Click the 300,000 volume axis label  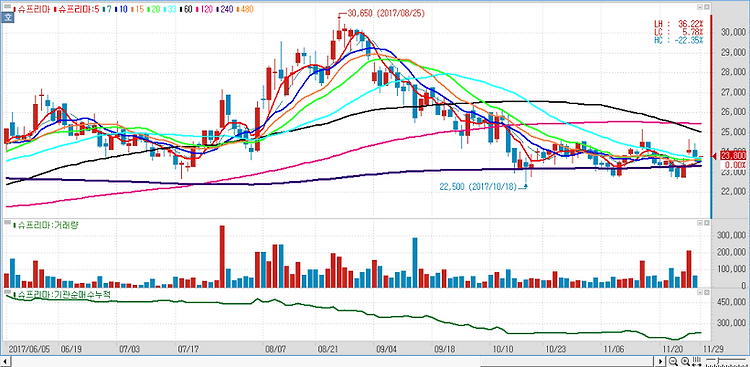point(731,235)
